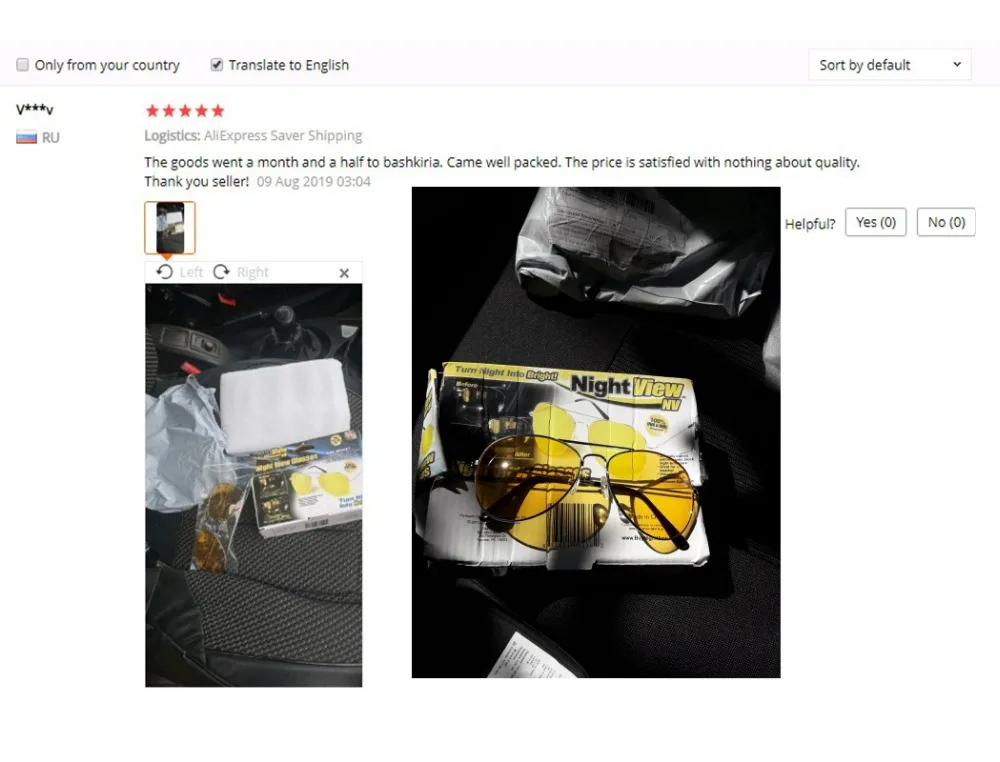Mark review helpful with Yes (0)
Screen dimensions: 1000x762
point(876,222)
